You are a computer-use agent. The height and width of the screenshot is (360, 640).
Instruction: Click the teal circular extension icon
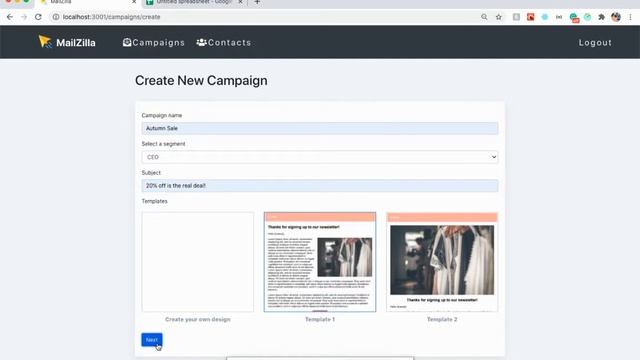pyautogui.click(x=587, y=17)
